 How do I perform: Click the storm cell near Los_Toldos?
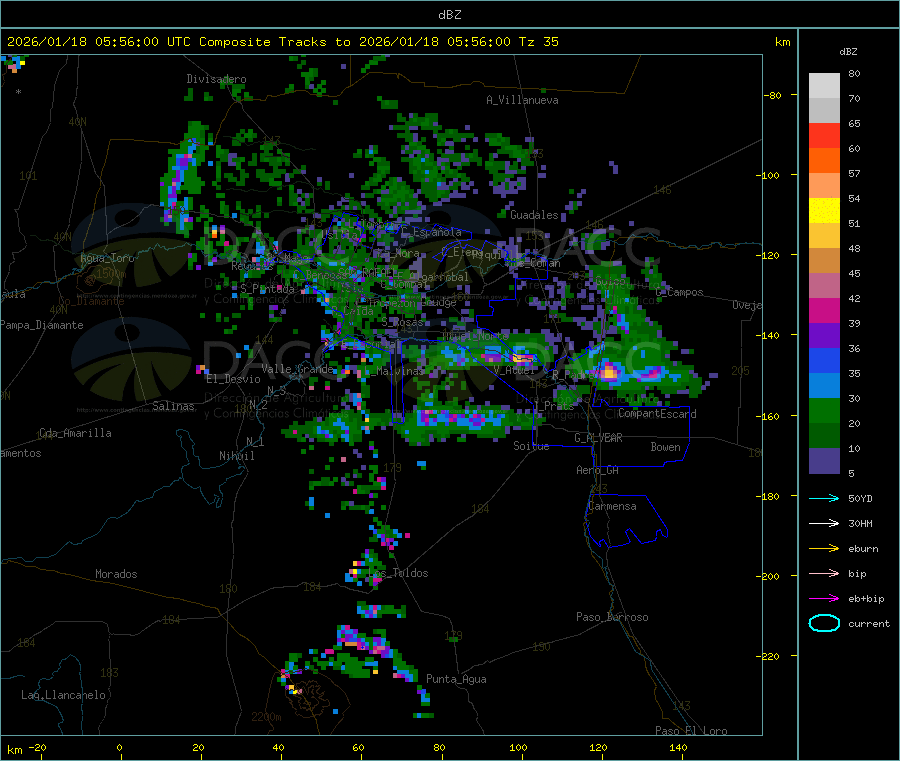(363, 571)
